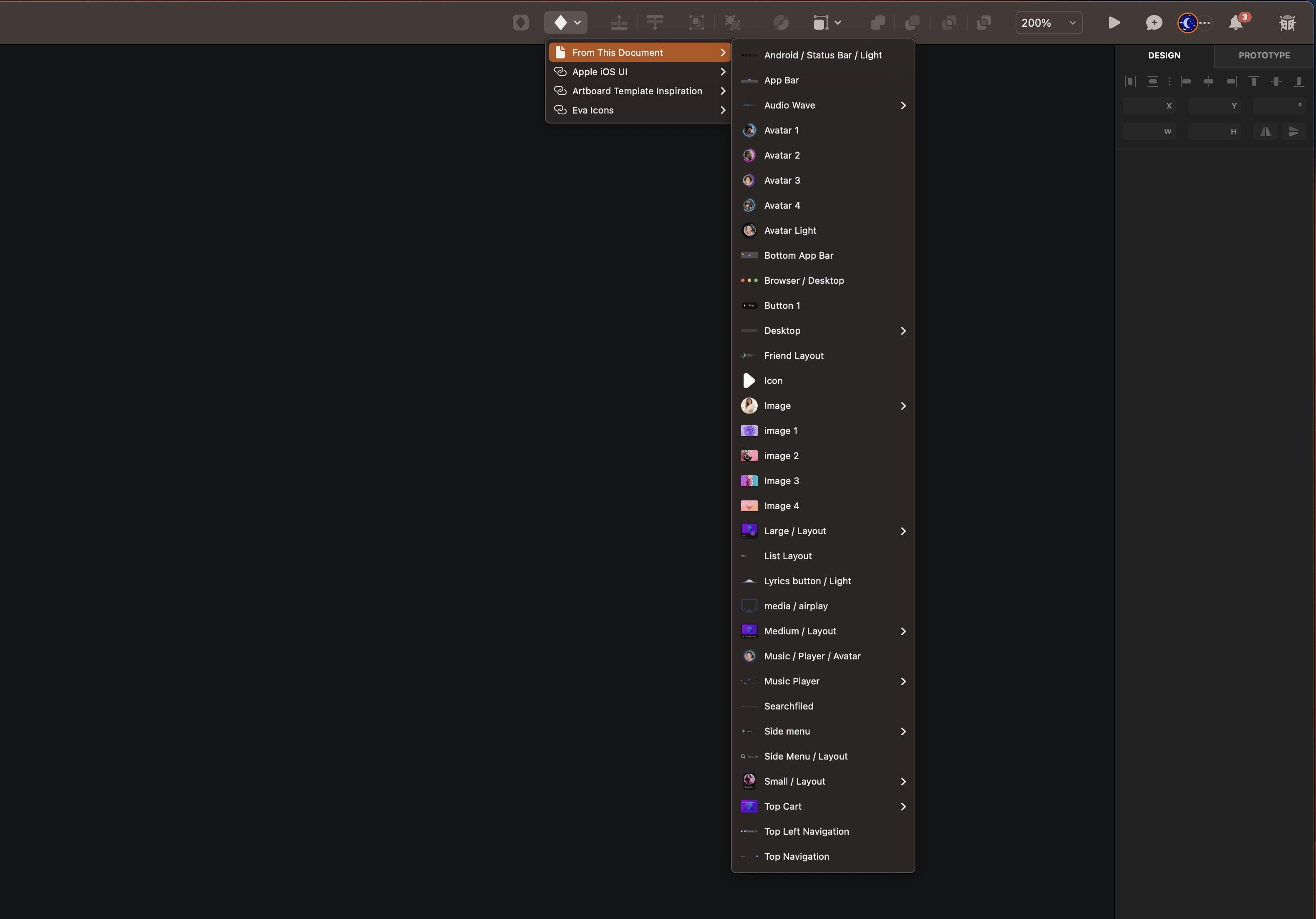Toggle flip vertical button
The width and height of the screenshot is (1316, 919).
[1293, 132]
